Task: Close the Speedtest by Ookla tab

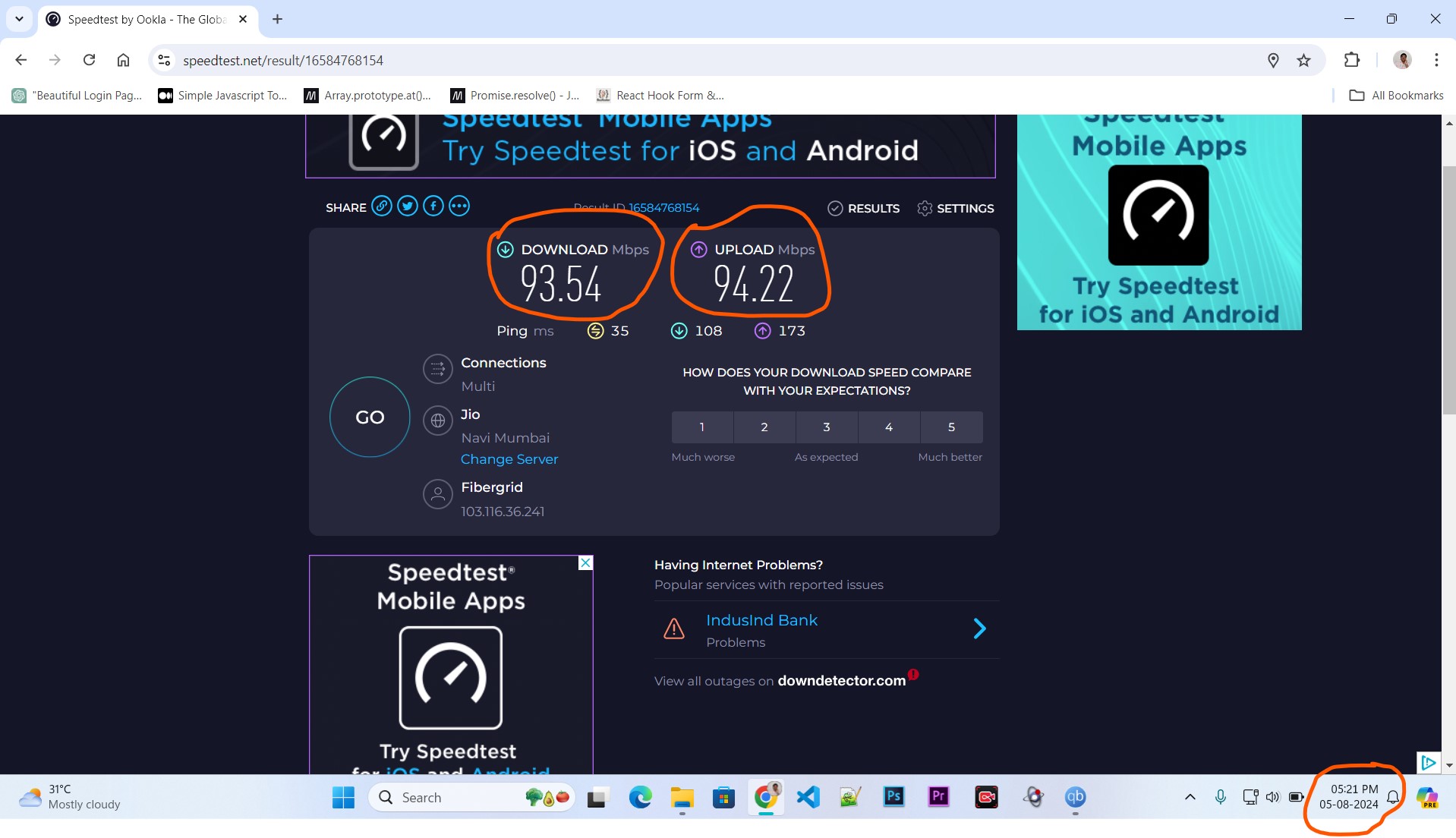Action: coord(243,19)
